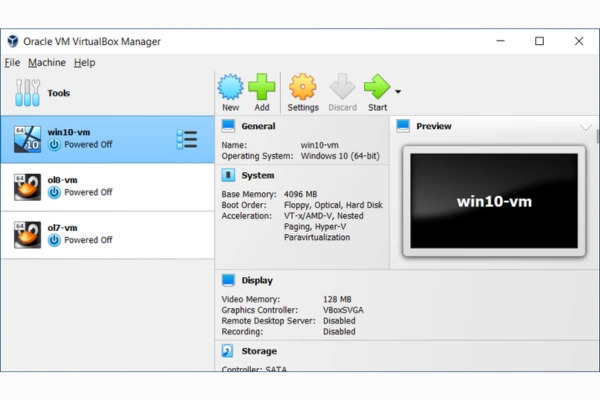Start the VM with the green arrow
This screenshot has height=400, width=600.
point(377,87)
